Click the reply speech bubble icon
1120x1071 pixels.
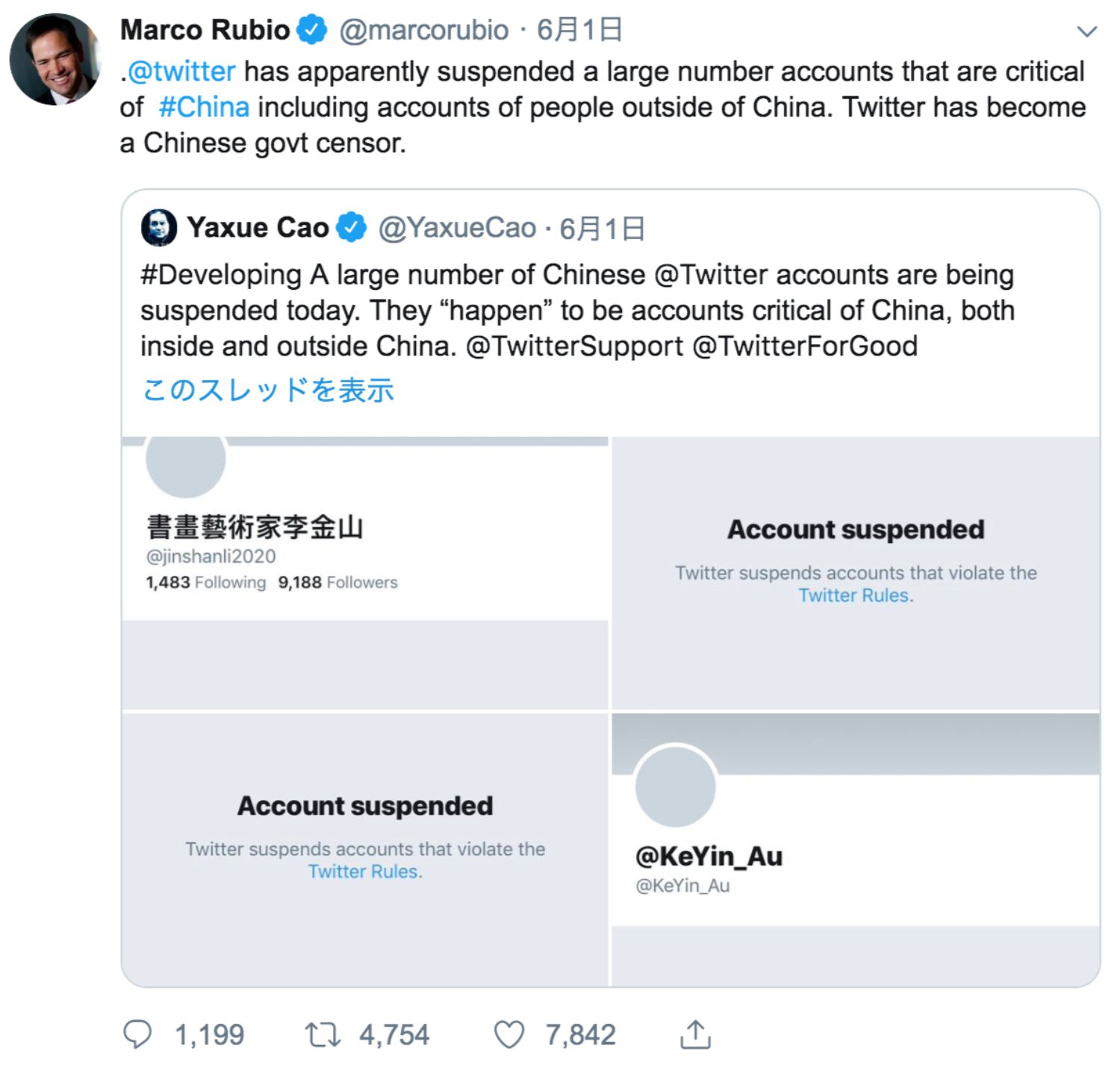(137, 1034)
